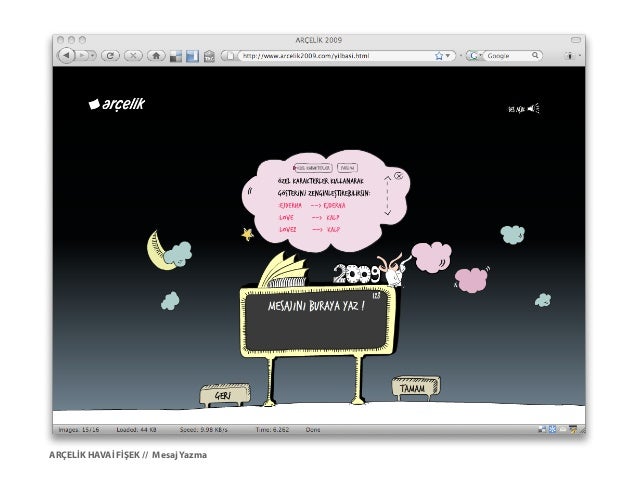
Task: Open the search engine selector icon
Action: [x=473, y=56]
